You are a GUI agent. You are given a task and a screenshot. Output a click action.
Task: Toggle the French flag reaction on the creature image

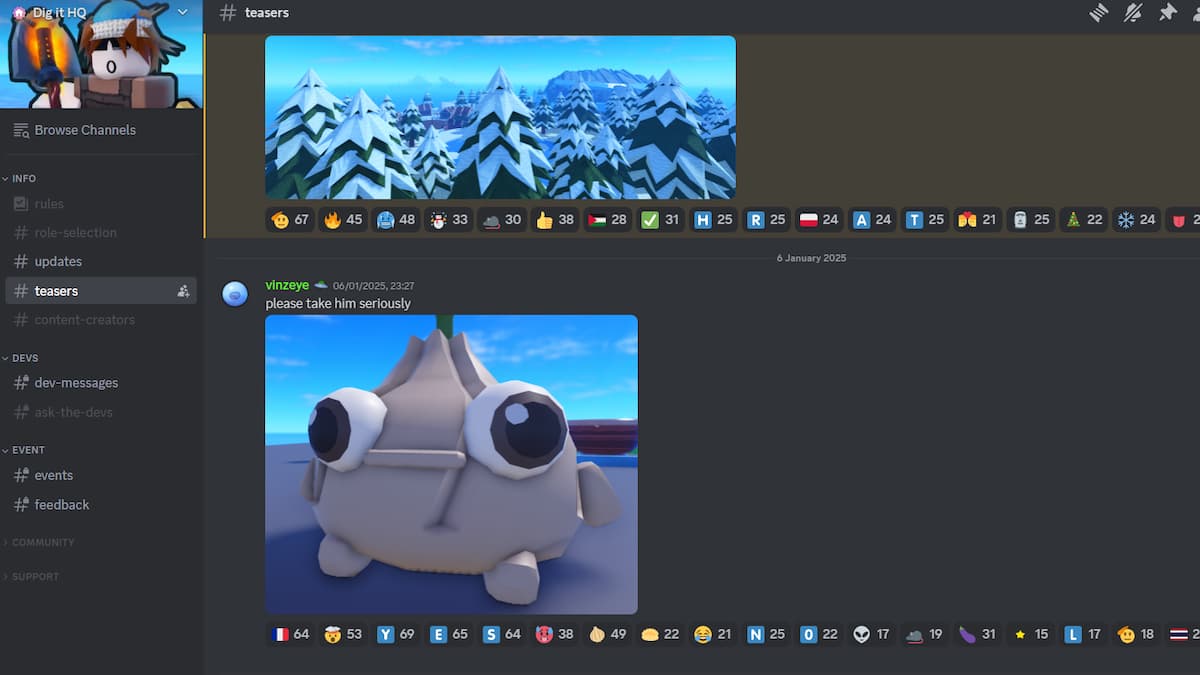[x=289, y=633]
